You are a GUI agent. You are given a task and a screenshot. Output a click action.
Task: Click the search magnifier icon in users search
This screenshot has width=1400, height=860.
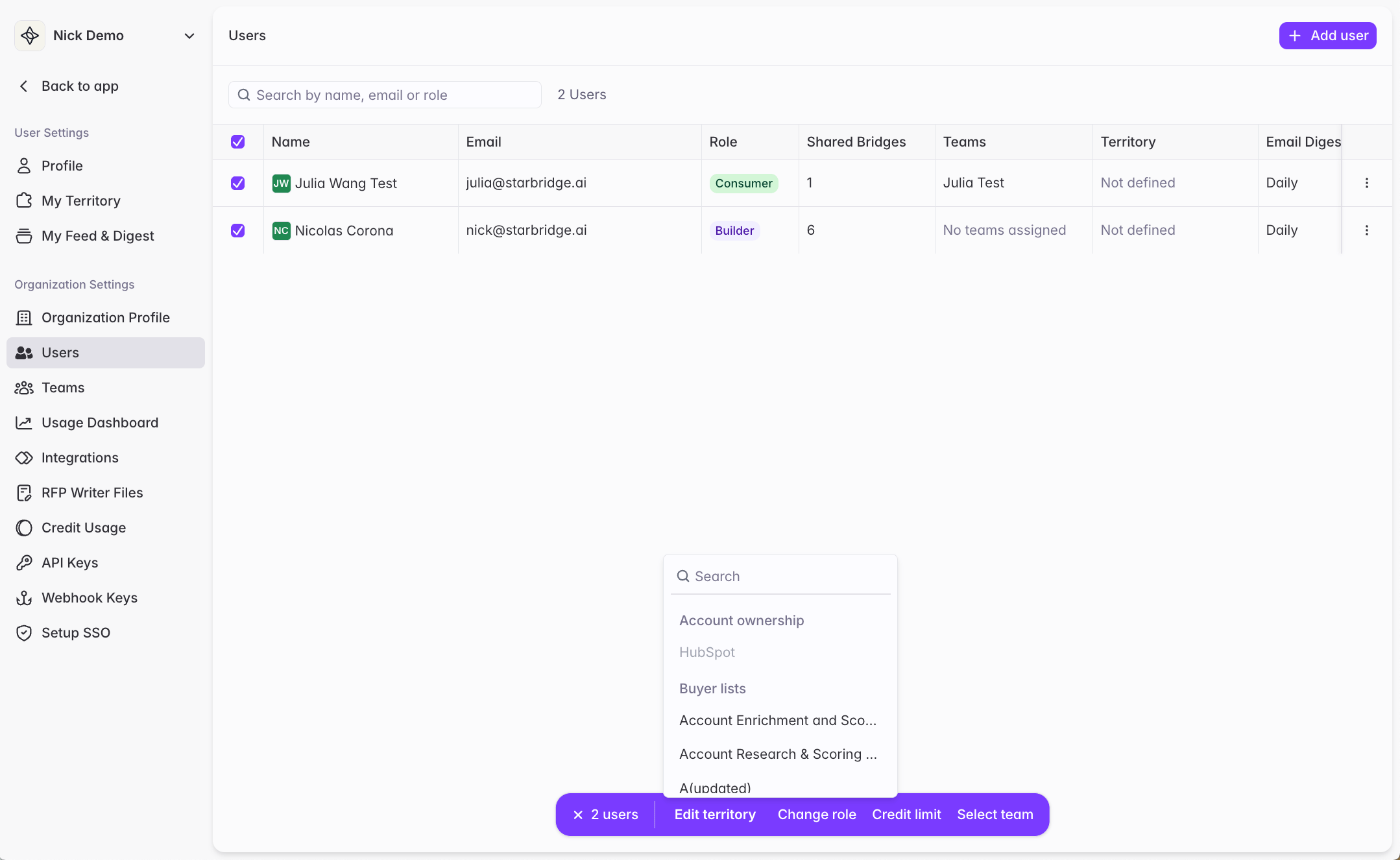pyautogui.click(x=244, y=95)
